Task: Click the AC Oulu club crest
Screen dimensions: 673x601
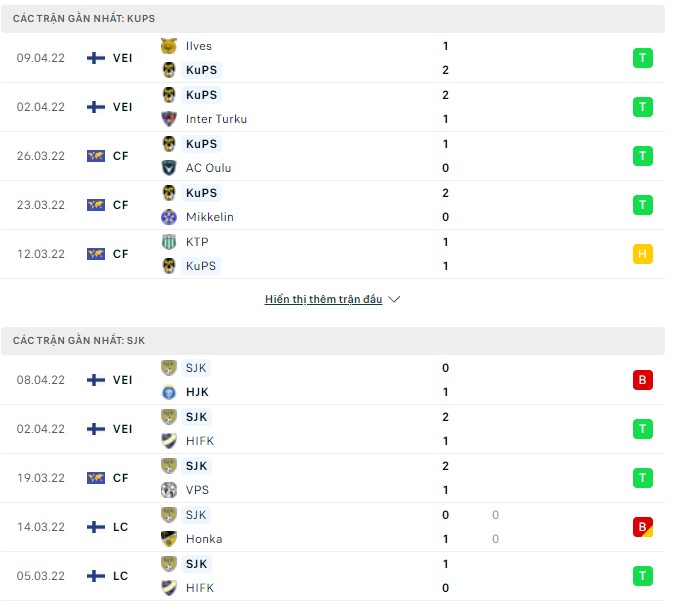Action: [x=168, y=168]
